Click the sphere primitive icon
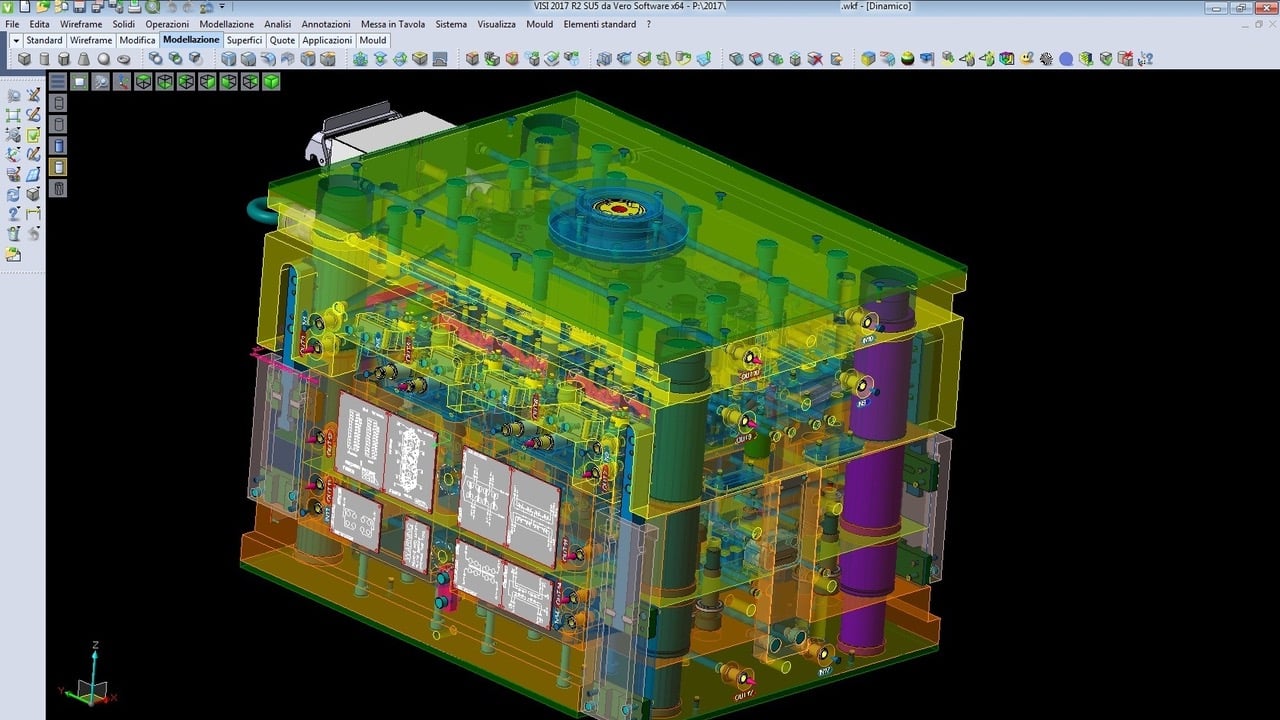The width and height of the screenshot is (1280, 720). pyautogui.click(x=103, y=59)
